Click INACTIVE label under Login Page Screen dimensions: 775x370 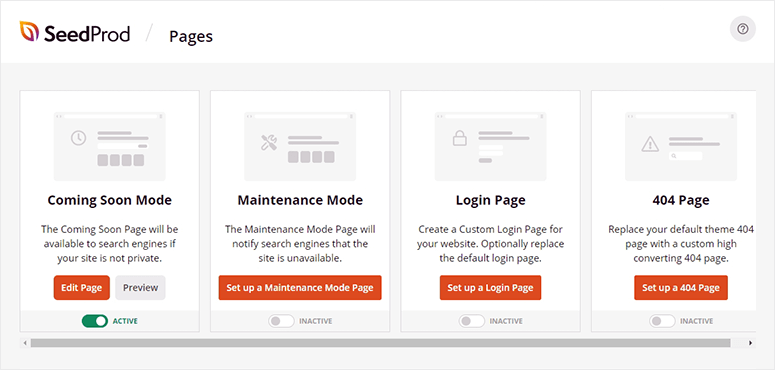(506, 321)
